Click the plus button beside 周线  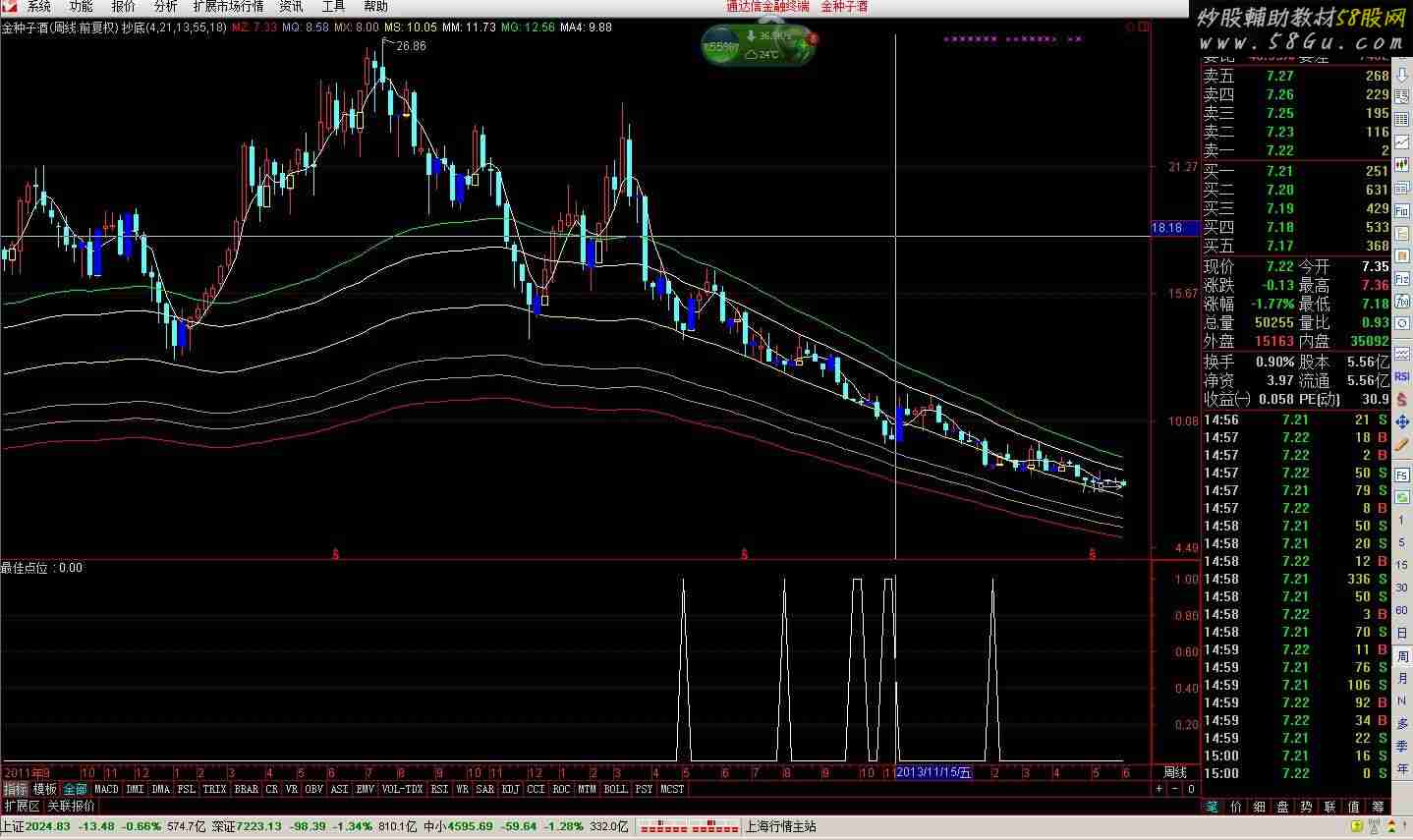(1159, 789)
